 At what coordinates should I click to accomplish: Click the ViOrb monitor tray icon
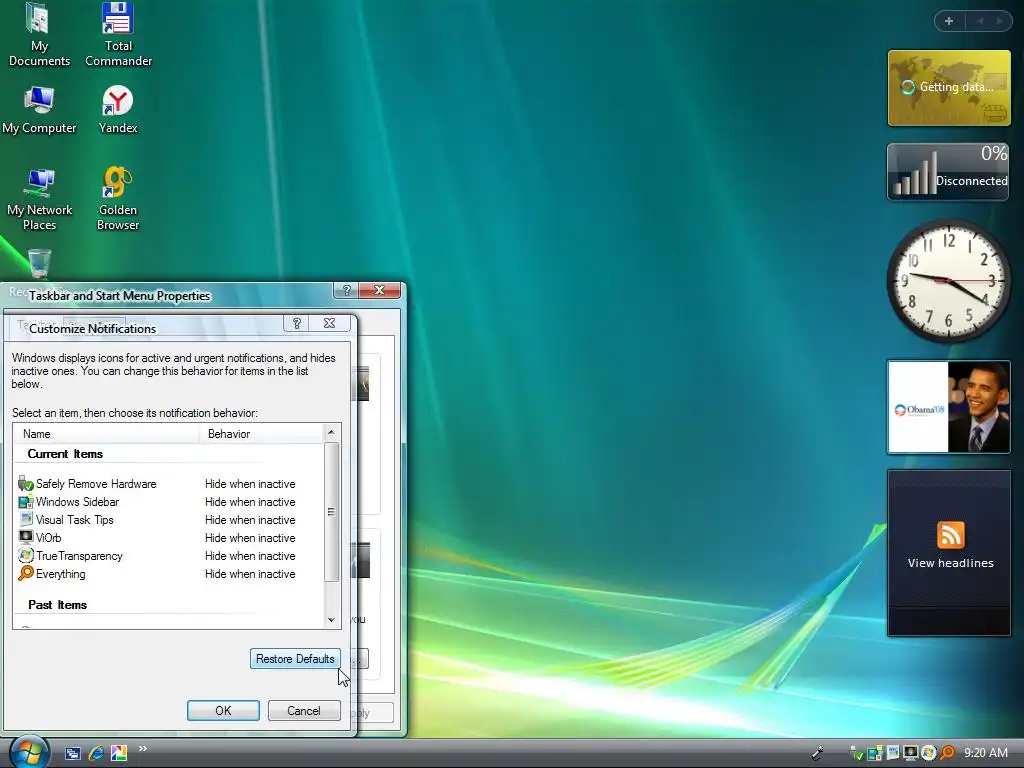pyautogui.click(x=910, y=752)
